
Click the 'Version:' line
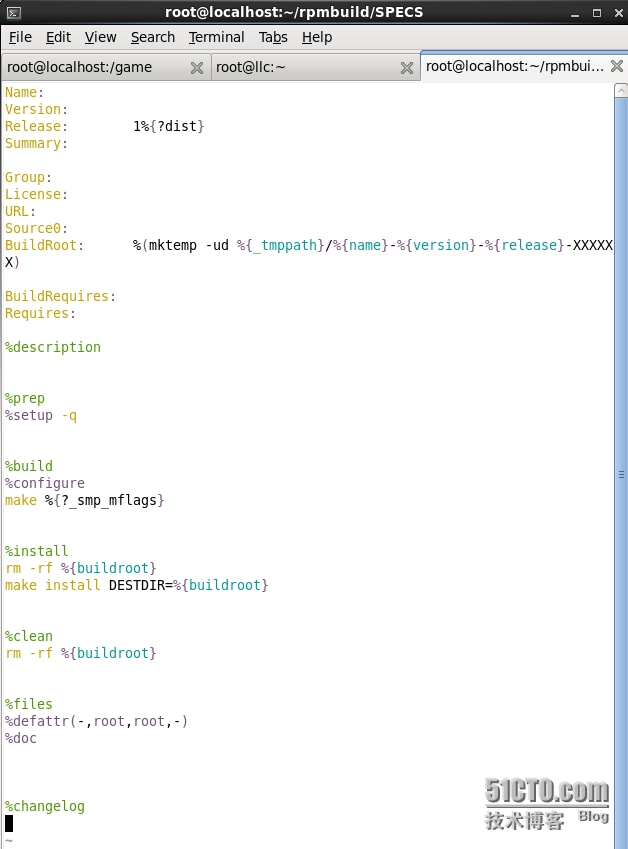36,109
